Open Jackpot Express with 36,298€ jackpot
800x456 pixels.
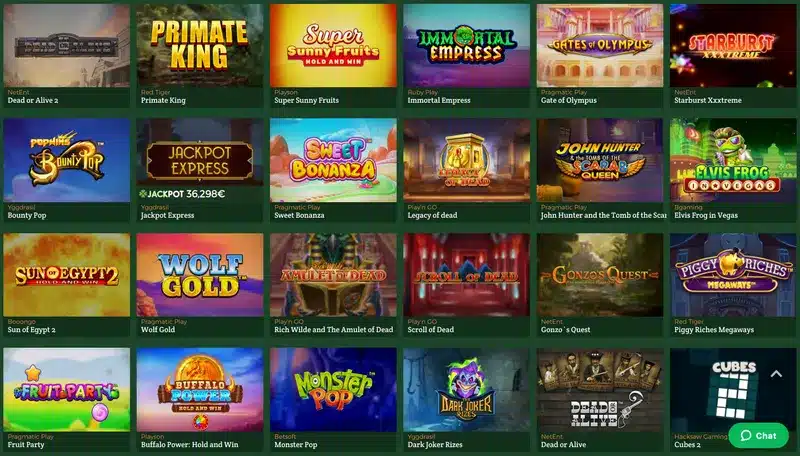coord(199,160)
